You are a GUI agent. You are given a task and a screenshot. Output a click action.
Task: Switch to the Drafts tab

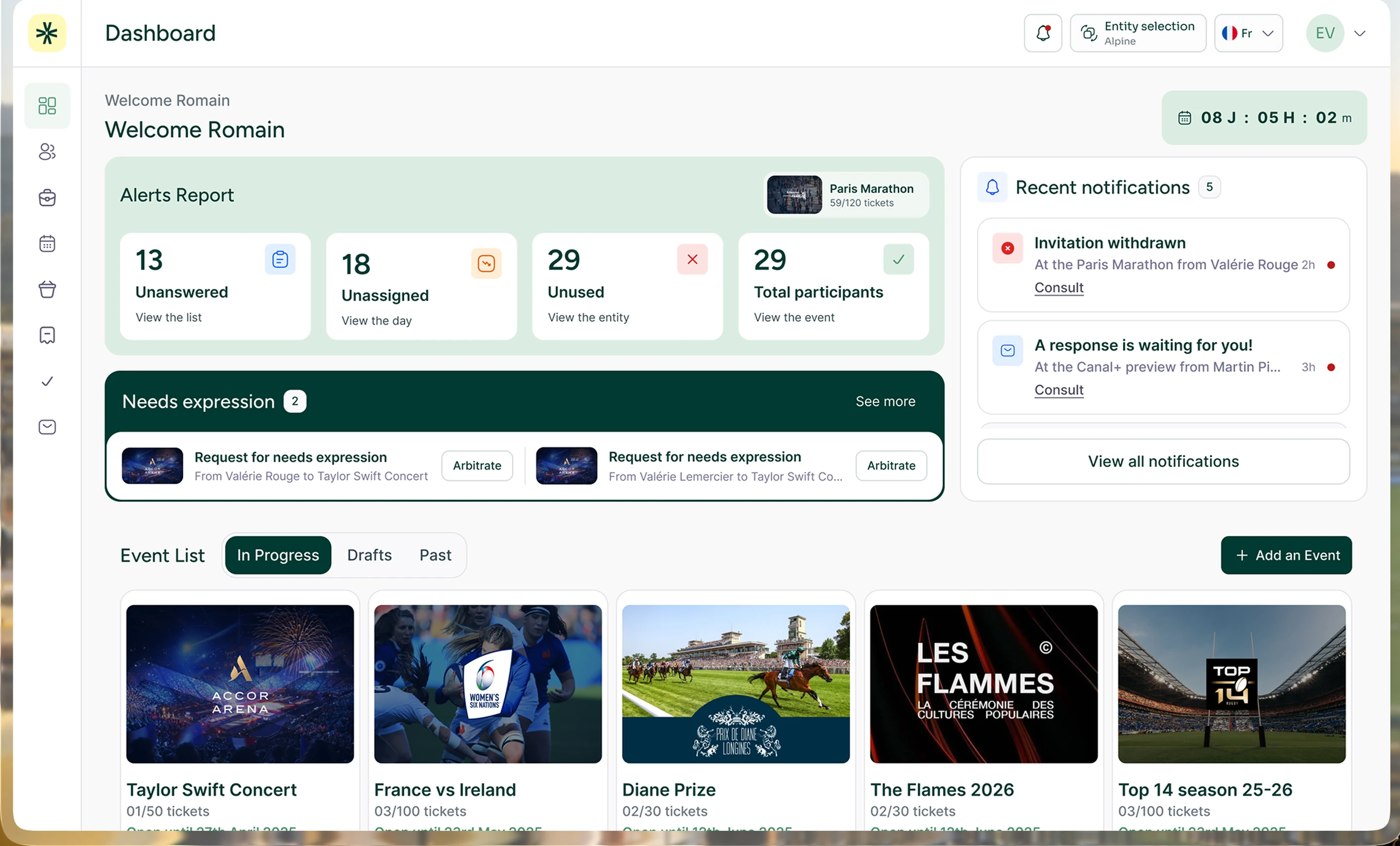point(369,555)
